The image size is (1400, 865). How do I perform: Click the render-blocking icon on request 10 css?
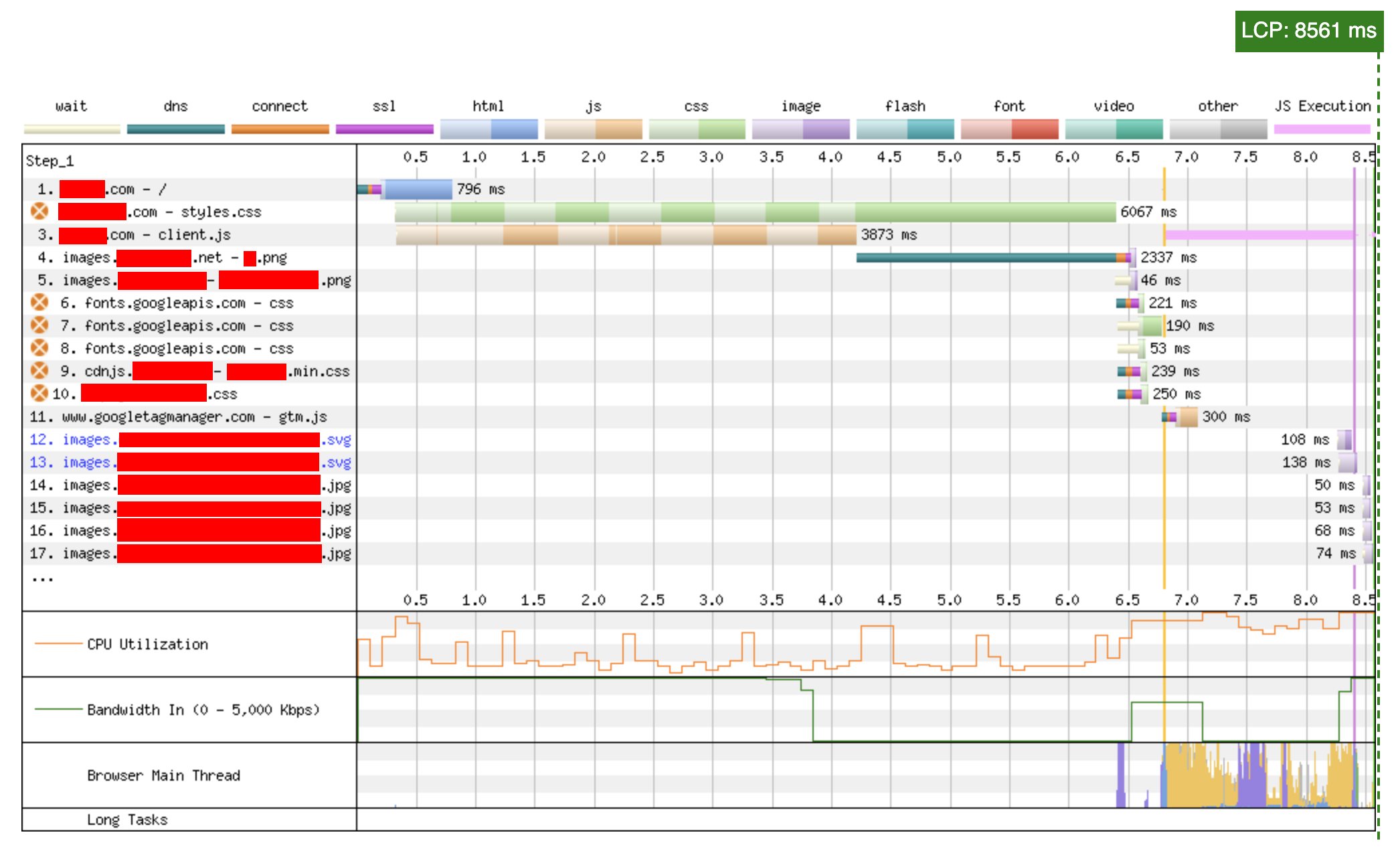pos(40,394)
